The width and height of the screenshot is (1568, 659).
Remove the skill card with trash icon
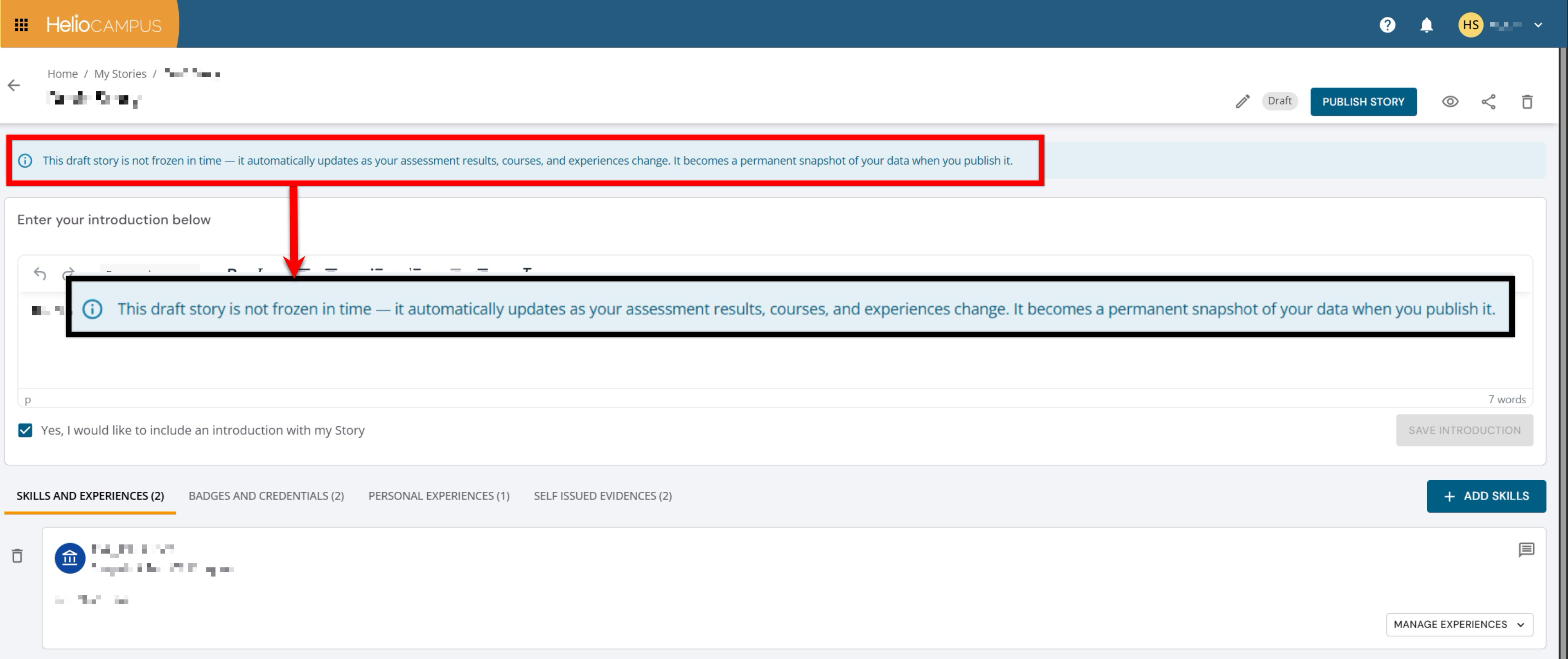click(x=18, y=555)
